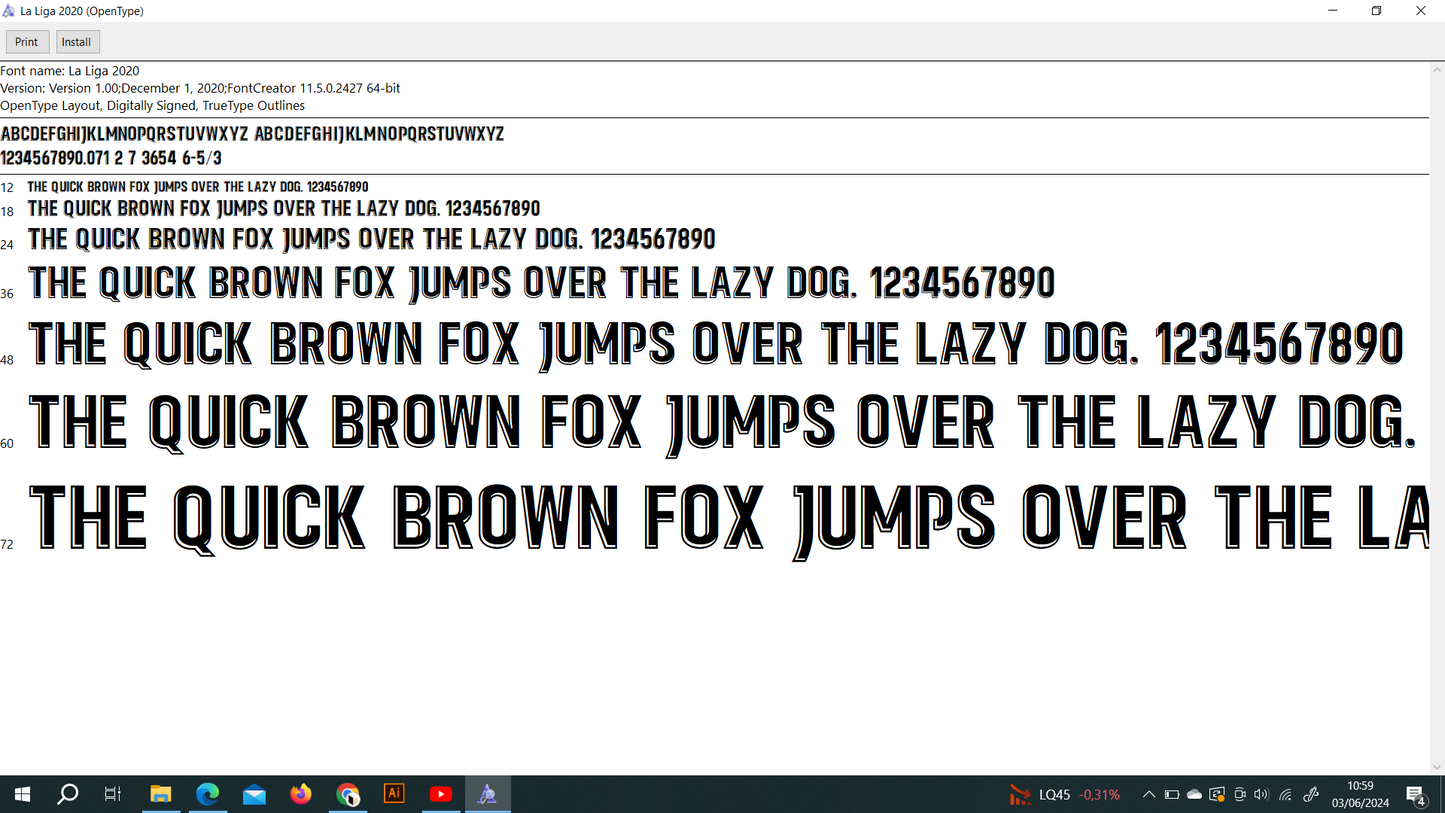Expand hidden system tray icons
1445x813 pixels.
coord(1149,795)
